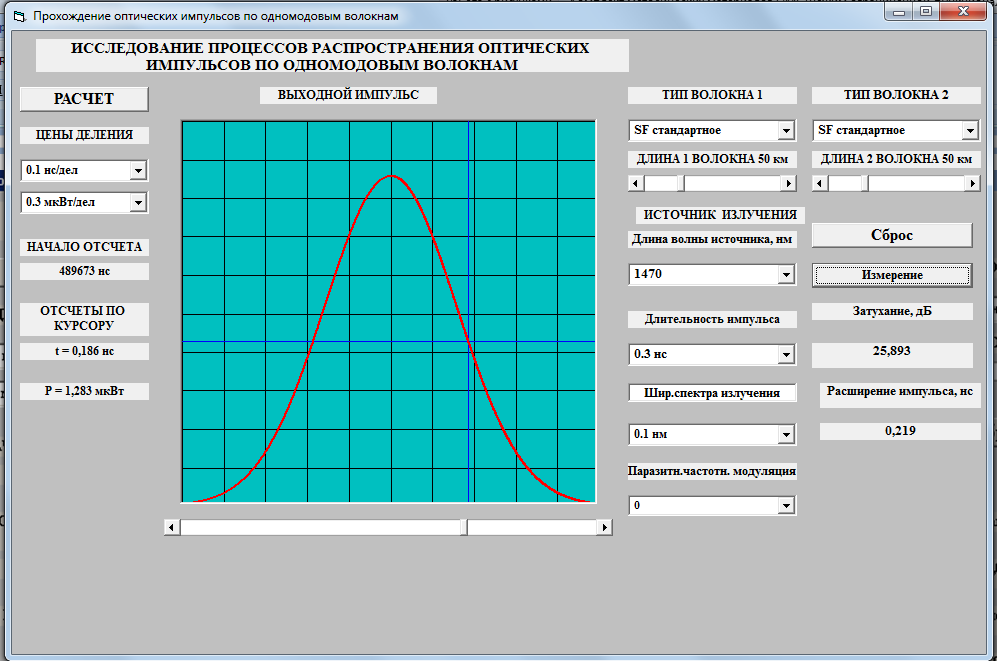997x661 pixels.
Task: Click the НАЧАЛО ОТСЧЕТА label
Action: pos(85,247)
